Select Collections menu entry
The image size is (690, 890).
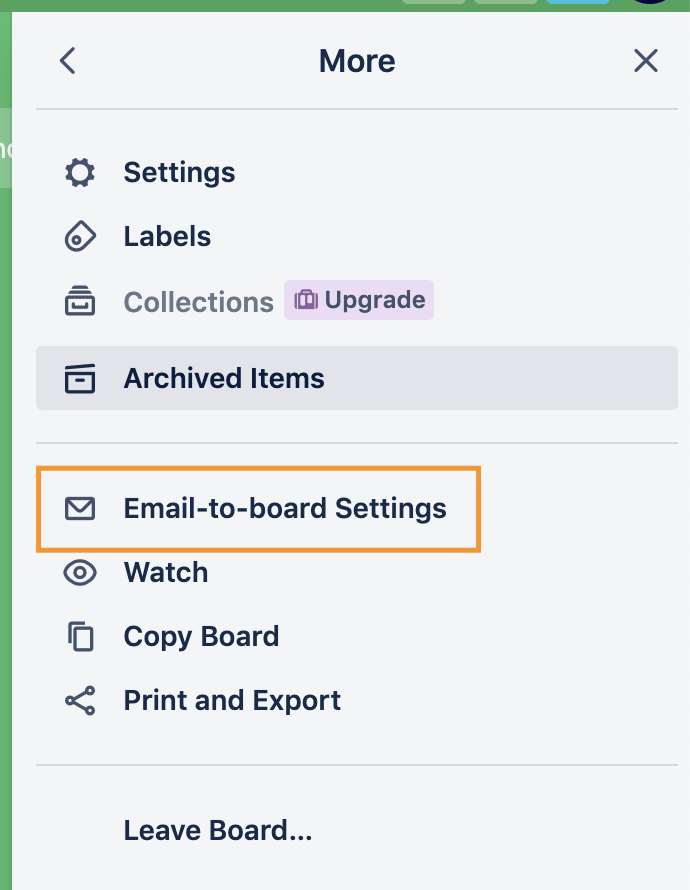(198, 301)
